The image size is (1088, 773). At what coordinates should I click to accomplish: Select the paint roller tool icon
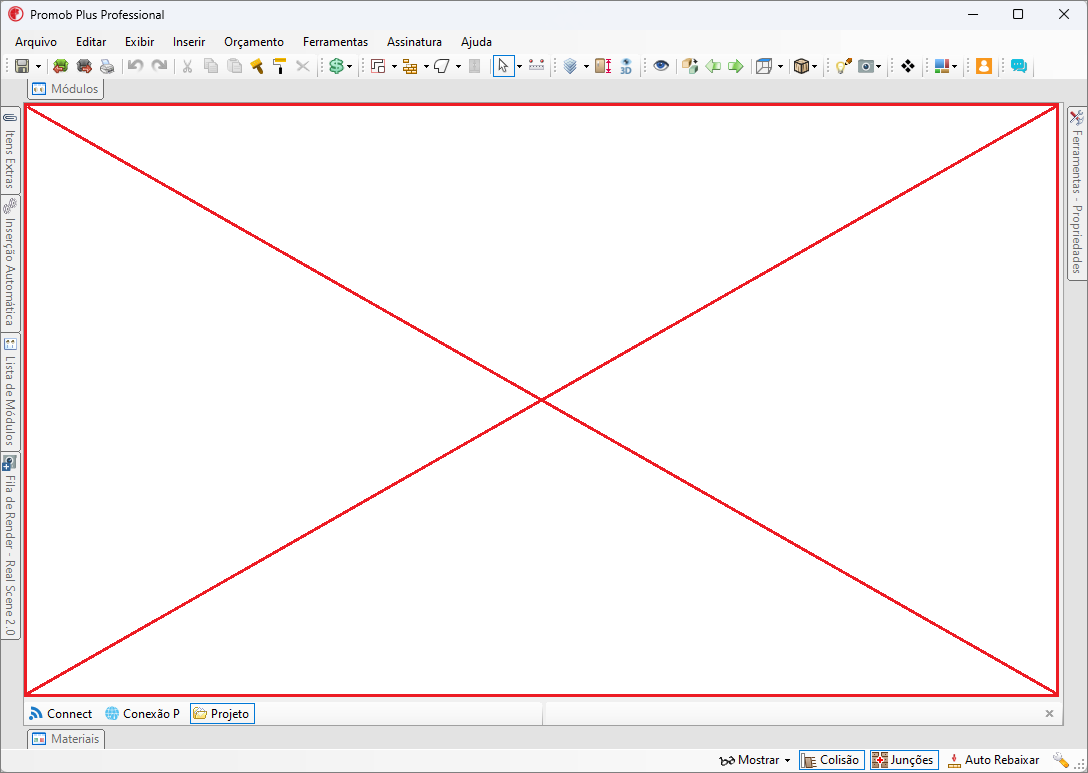coord(280,66)
